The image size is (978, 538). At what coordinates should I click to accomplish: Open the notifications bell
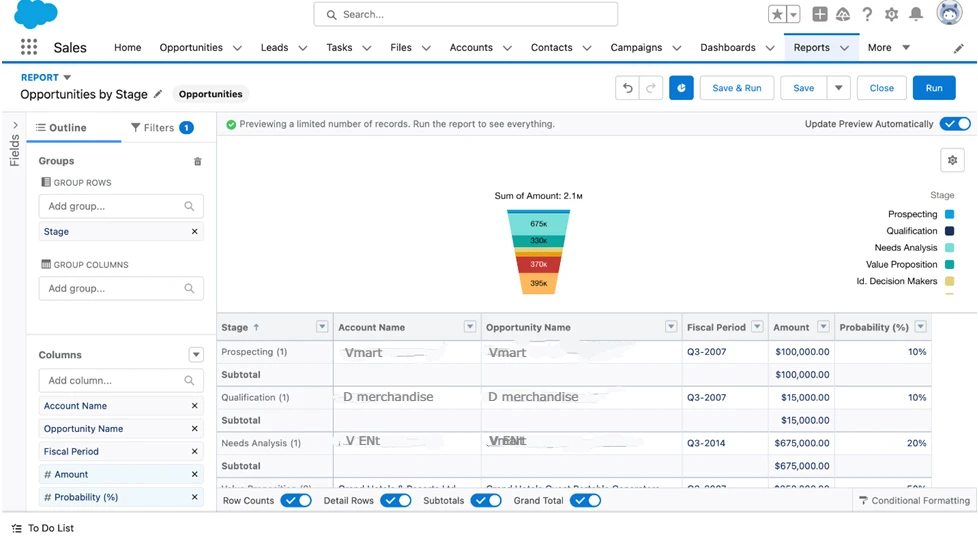point(916,14)
